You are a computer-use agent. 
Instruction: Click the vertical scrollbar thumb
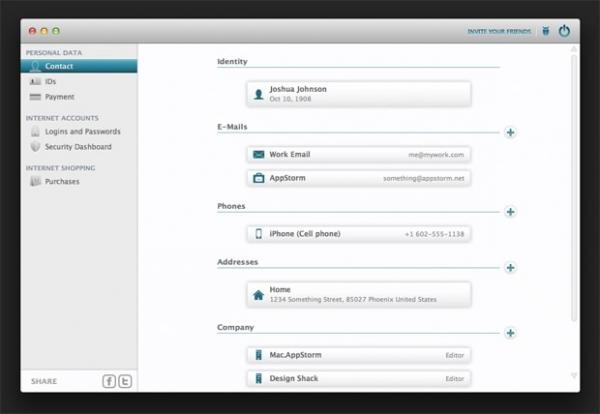coord(574,188)
